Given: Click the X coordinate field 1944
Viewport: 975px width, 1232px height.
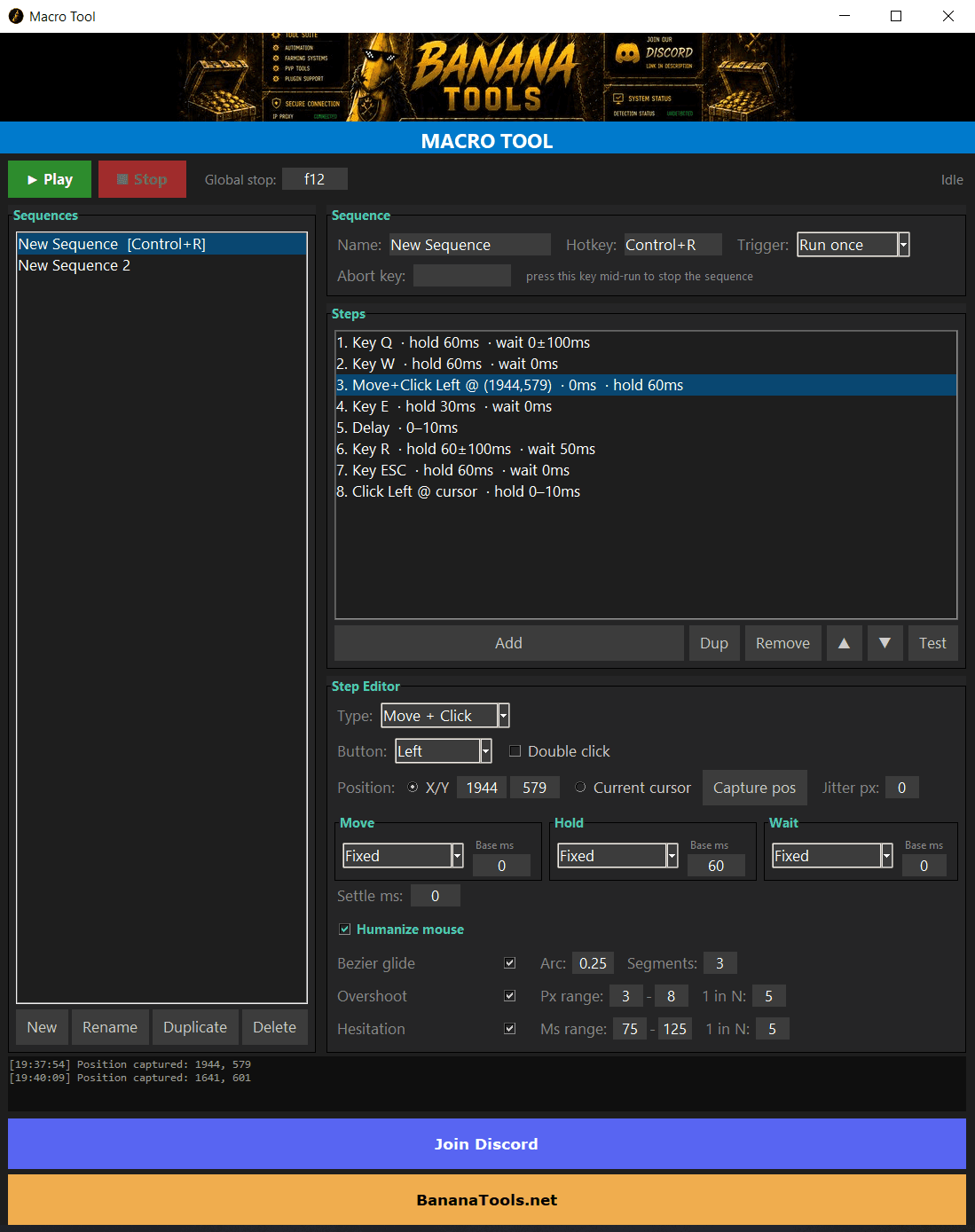Looking at the screenshot, I should (x=482, y=788).
